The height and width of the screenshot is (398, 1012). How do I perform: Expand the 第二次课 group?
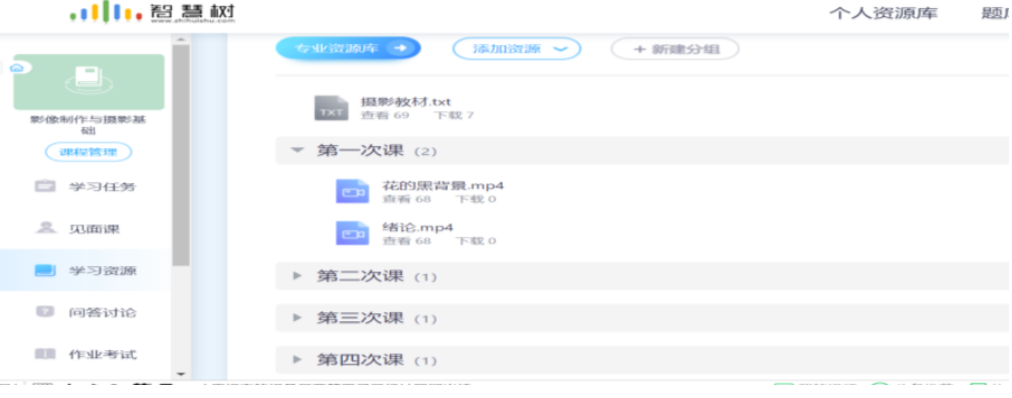click(x=297, y=276)
